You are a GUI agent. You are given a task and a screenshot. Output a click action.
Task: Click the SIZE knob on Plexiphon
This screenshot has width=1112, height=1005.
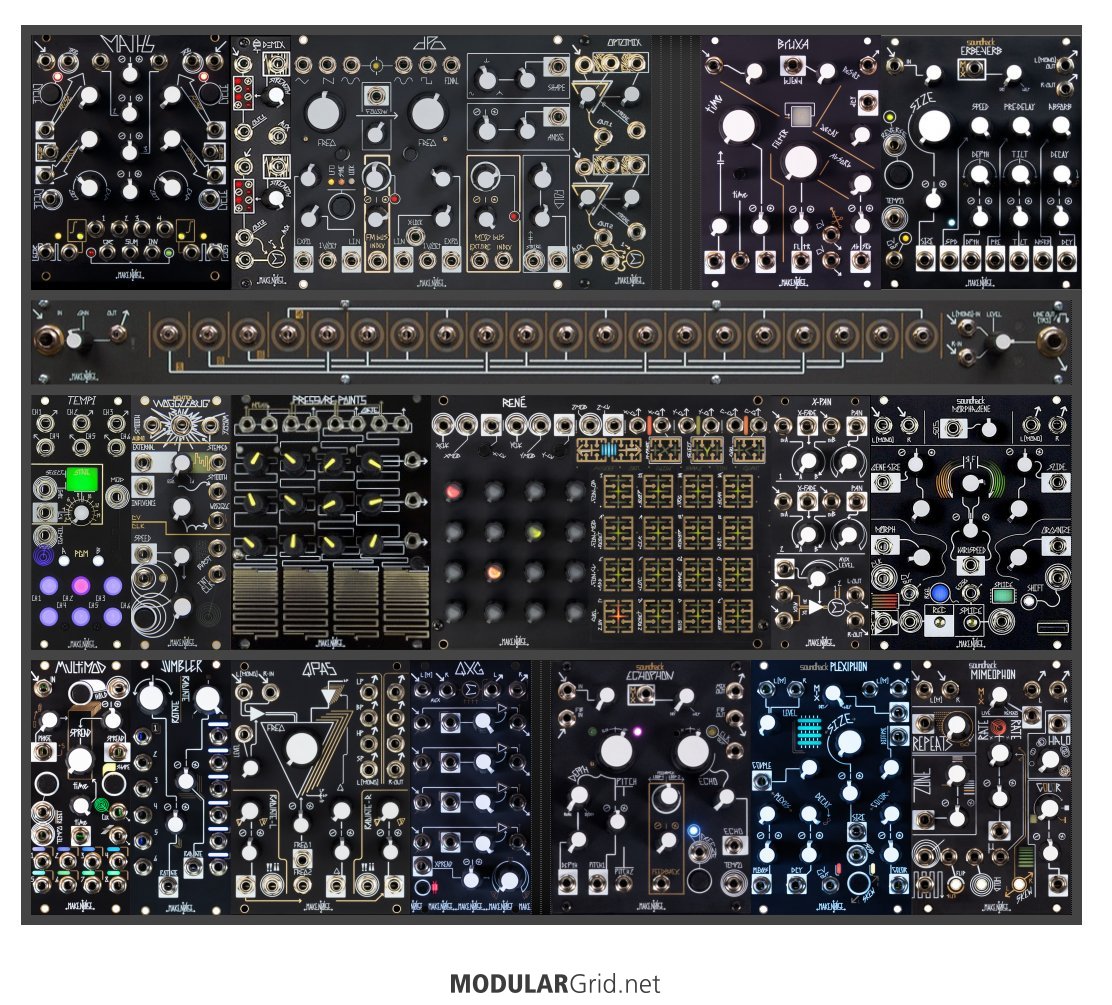(x=848, y=743)
